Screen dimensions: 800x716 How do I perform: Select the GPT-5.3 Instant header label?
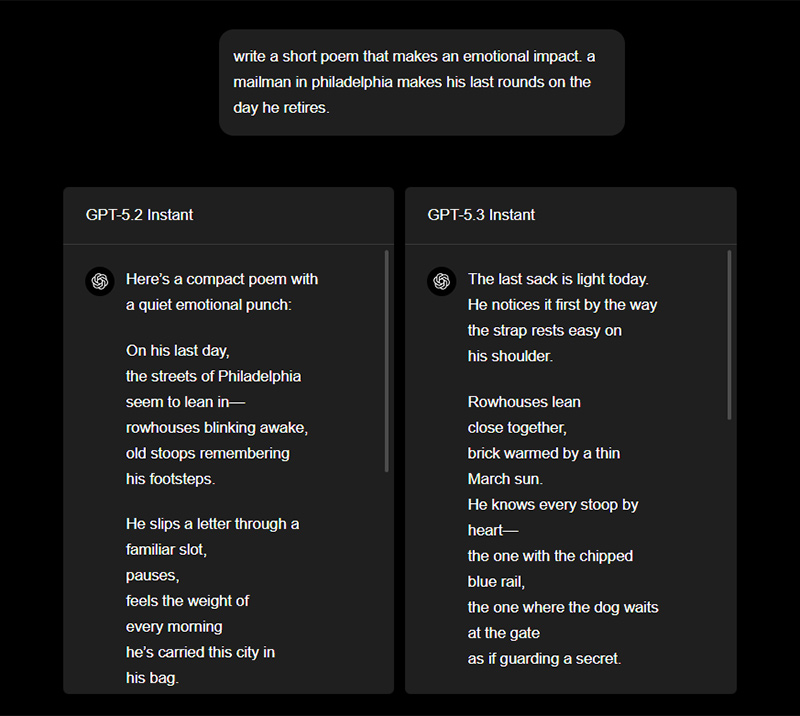pyautogui.click(x=481, y=215)
